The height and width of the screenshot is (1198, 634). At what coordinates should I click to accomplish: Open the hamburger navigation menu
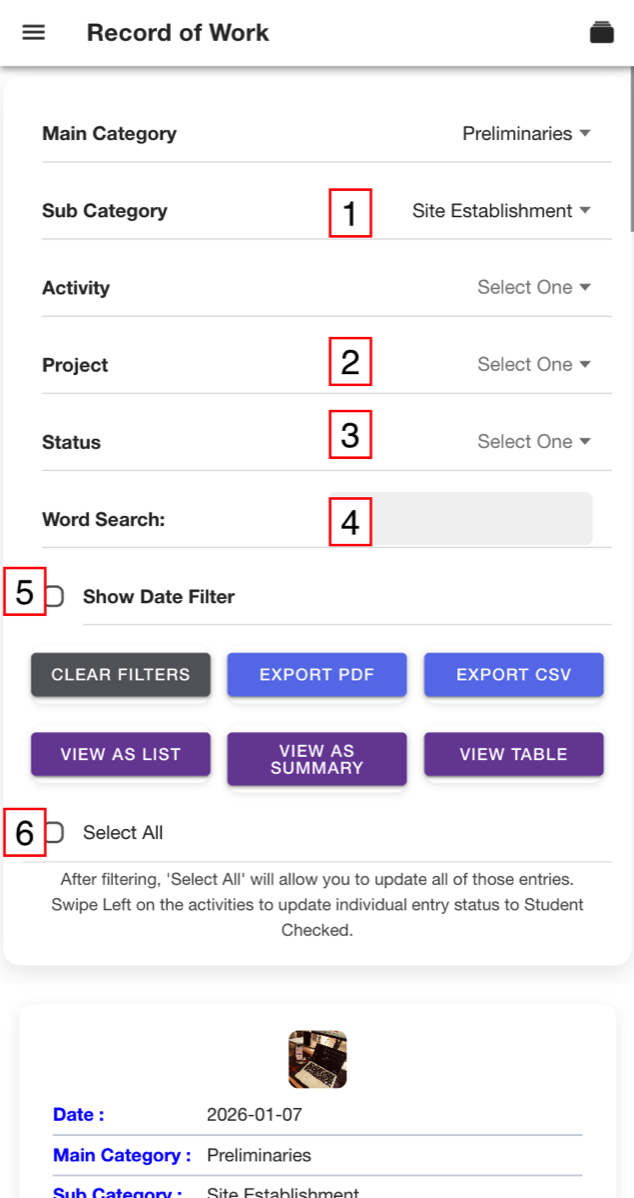[34, 33]
